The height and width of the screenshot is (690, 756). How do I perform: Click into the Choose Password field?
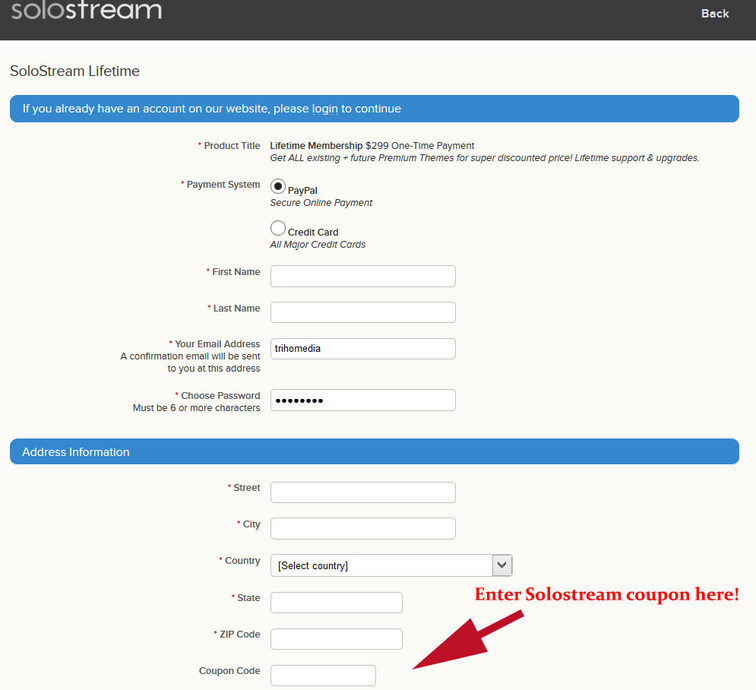[x=363, y=400]
